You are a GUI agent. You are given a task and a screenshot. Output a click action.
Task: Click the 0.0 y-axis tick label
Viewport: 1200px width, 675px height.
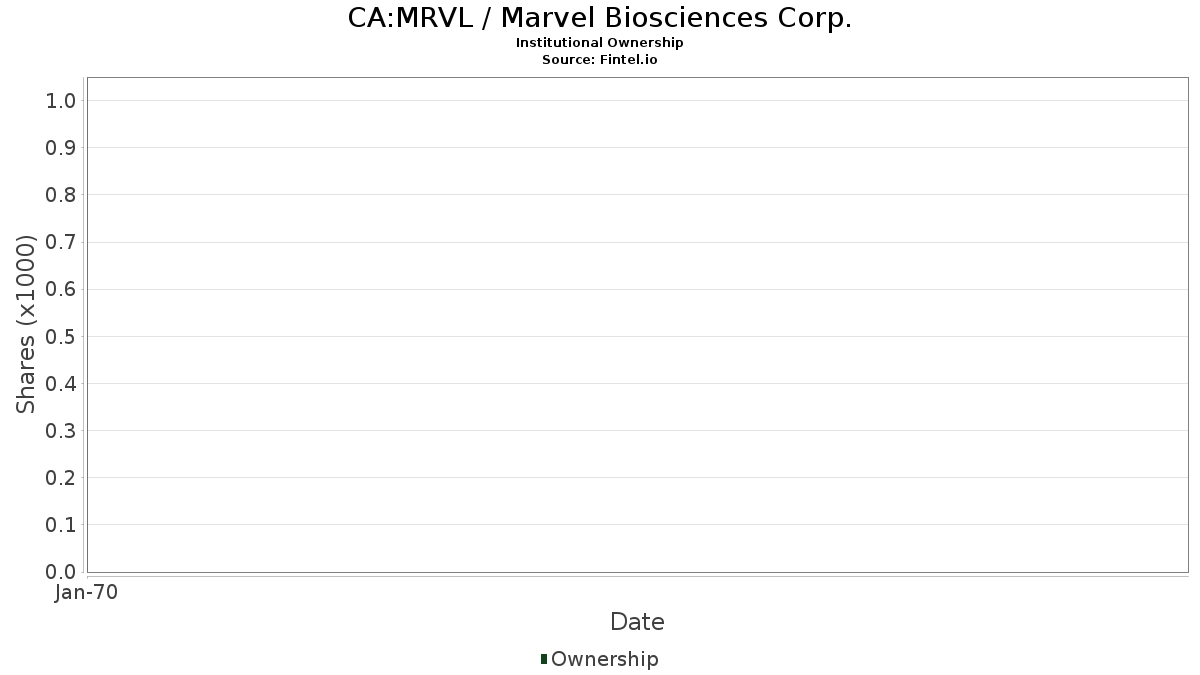pos(61,572)
